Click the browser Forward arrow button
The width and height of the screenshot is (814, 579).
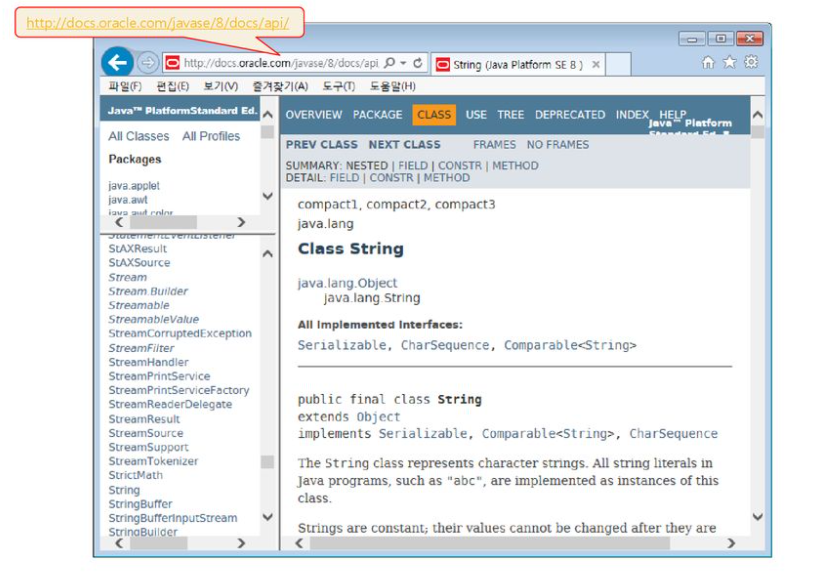(x=148, y=63)
